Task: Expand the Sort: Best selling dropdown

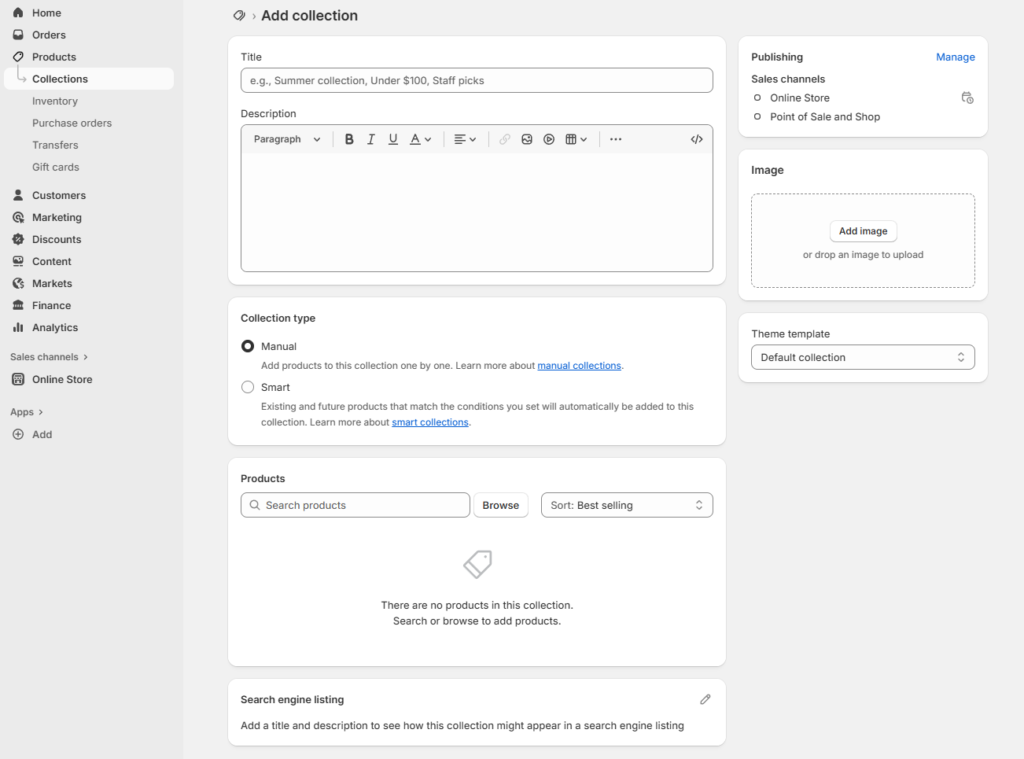Action: 627,506
